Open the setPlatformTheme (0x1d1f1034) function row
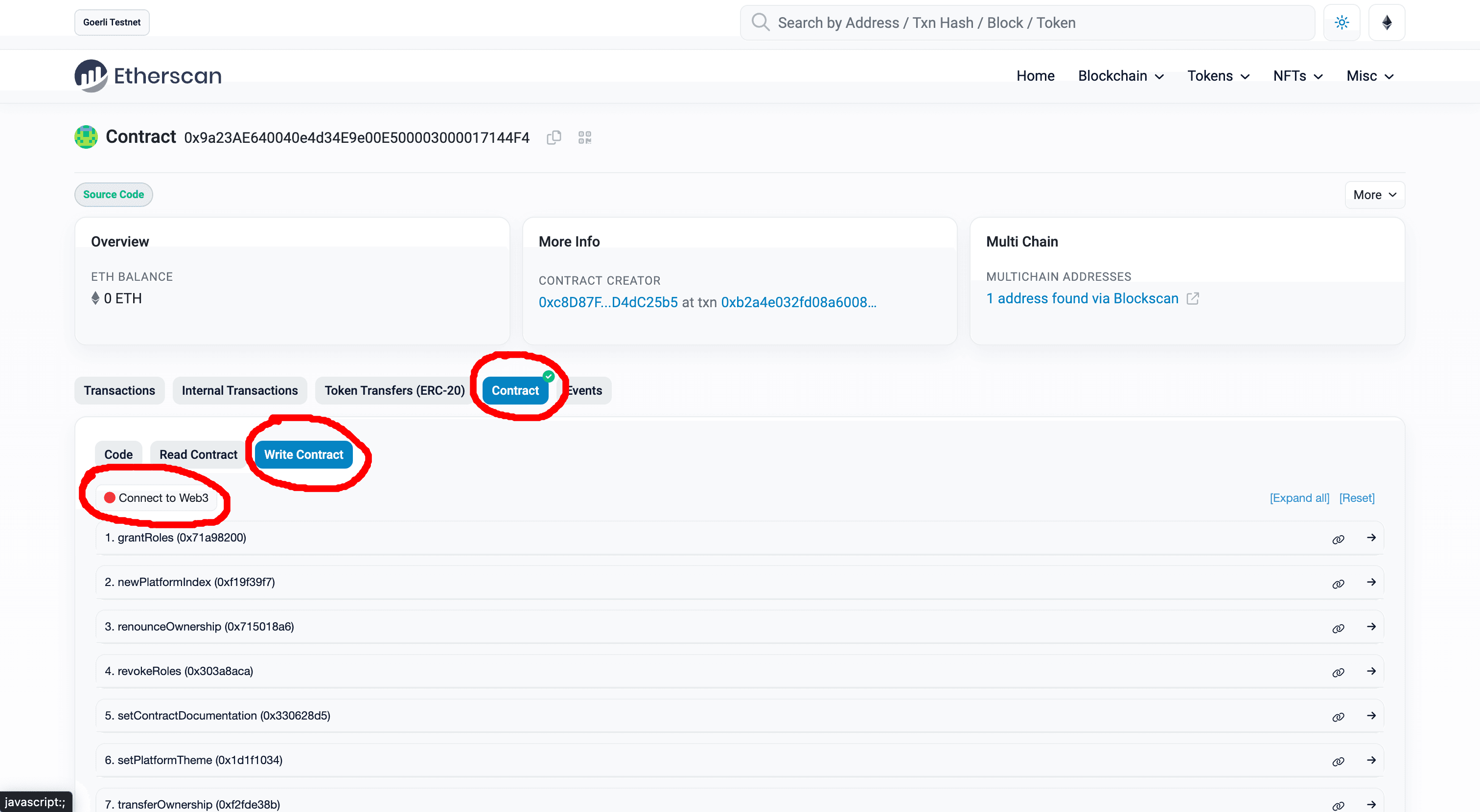The image size is (1480, 812). 740,760
